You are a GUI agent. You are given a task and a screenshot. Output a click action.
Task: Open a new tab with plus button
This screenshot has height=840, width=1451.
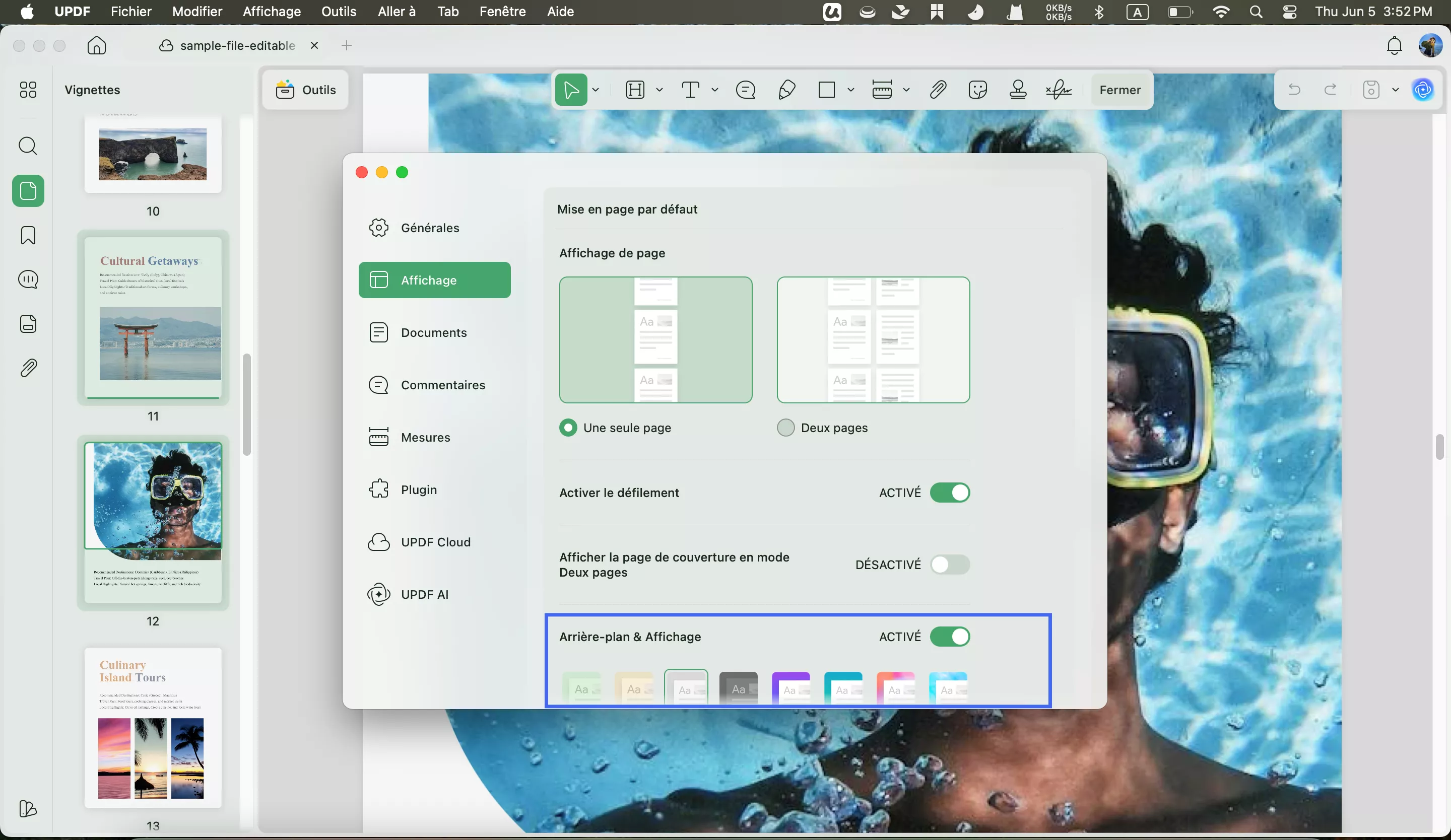click(346, 45)
